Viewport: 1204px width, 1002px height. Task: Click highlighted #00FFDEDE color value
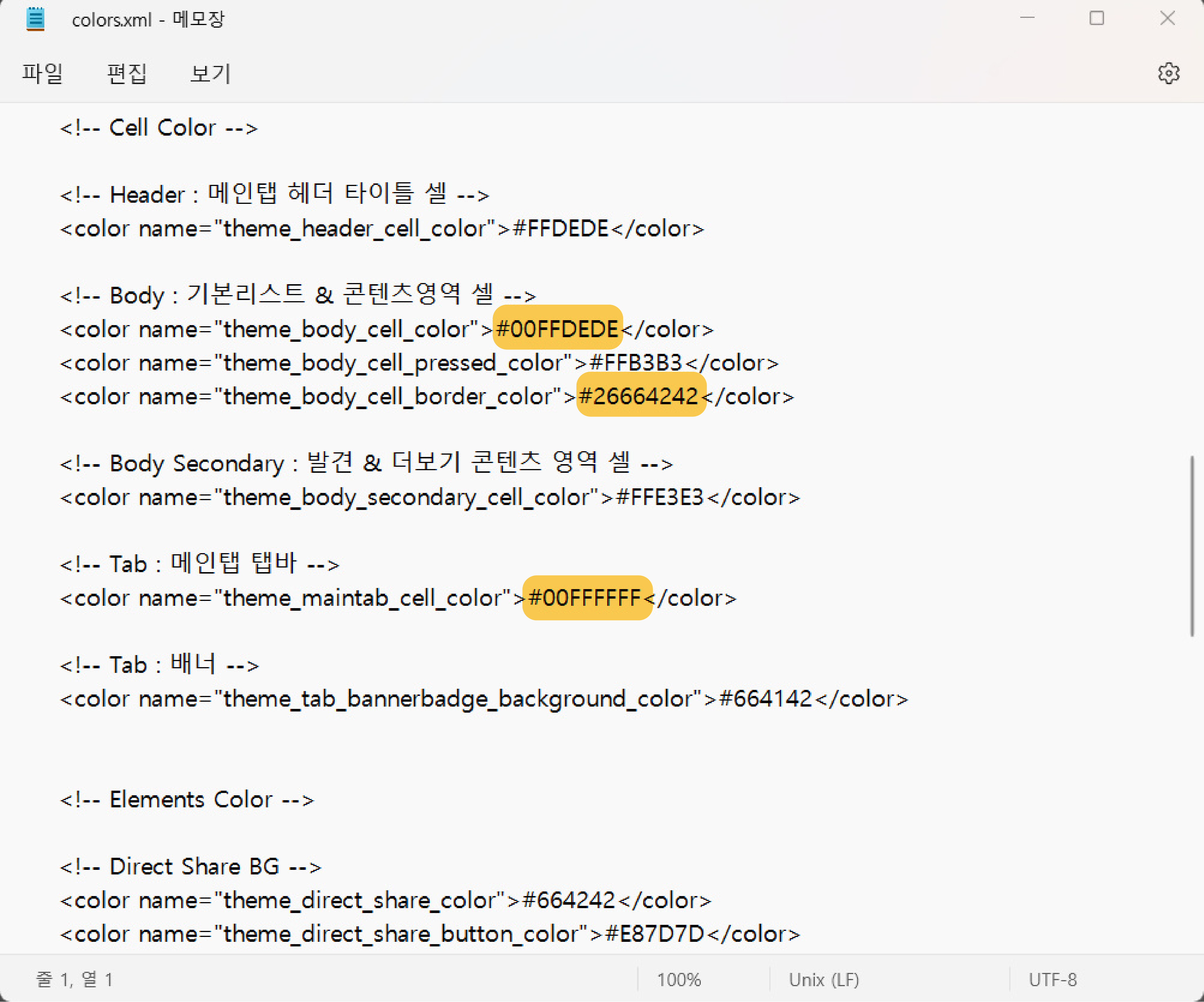click(557, 329)
